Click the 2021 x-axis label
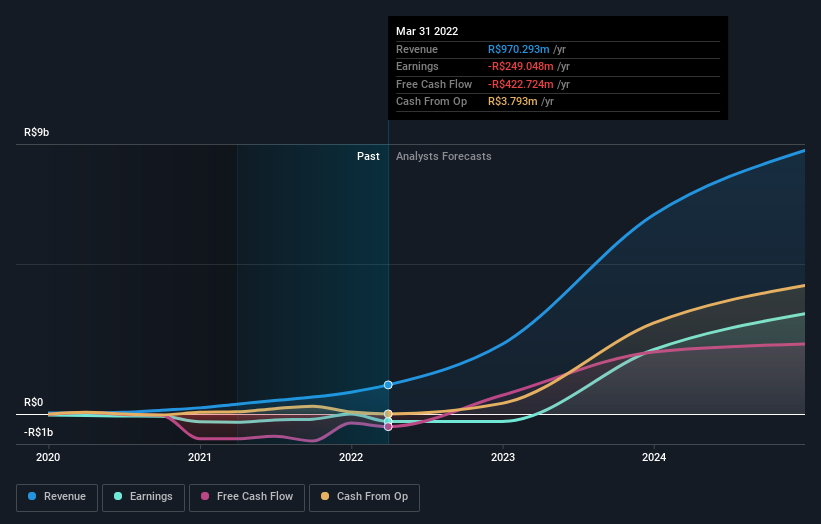 pyautogui.click(x=199, y=457)
